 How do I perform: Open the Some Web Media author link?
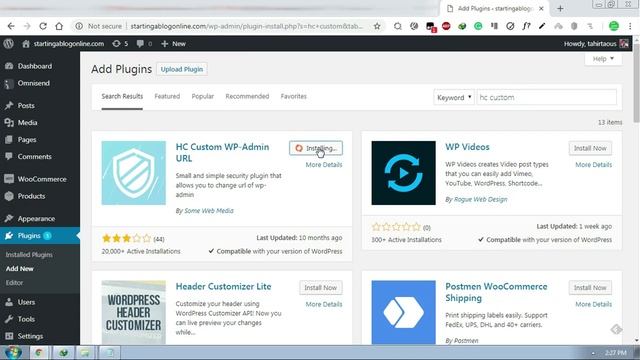(x=209, y=211)
